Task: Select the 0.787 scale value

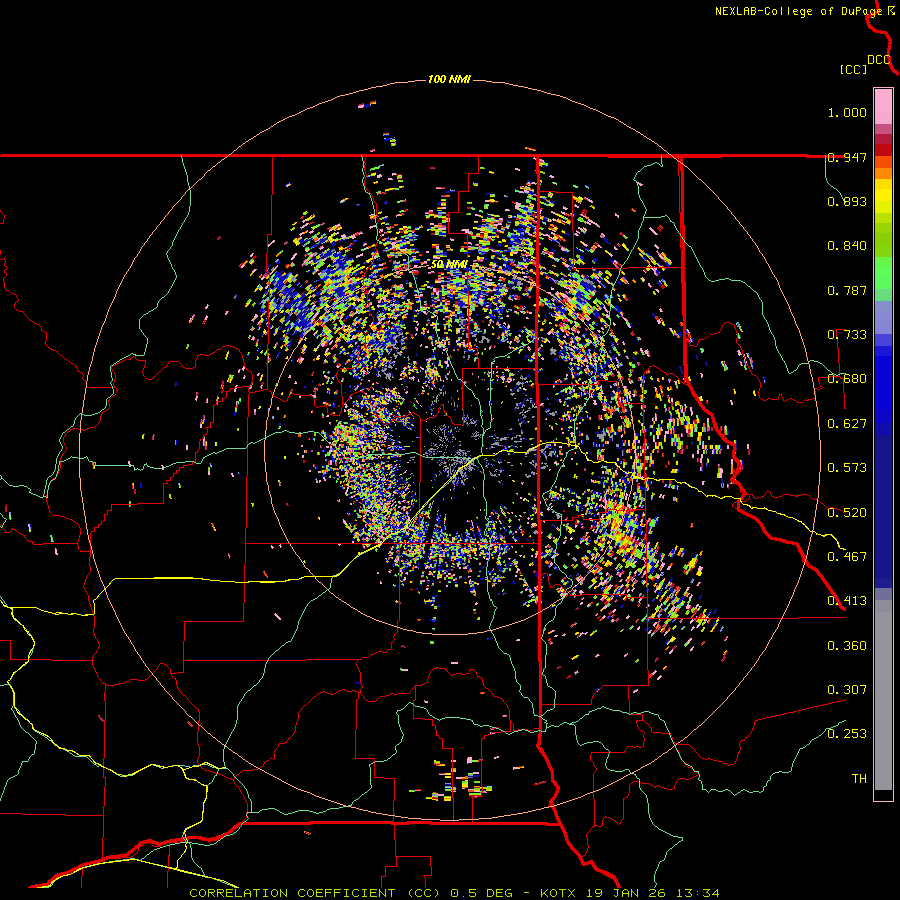Action: point(847,290)
